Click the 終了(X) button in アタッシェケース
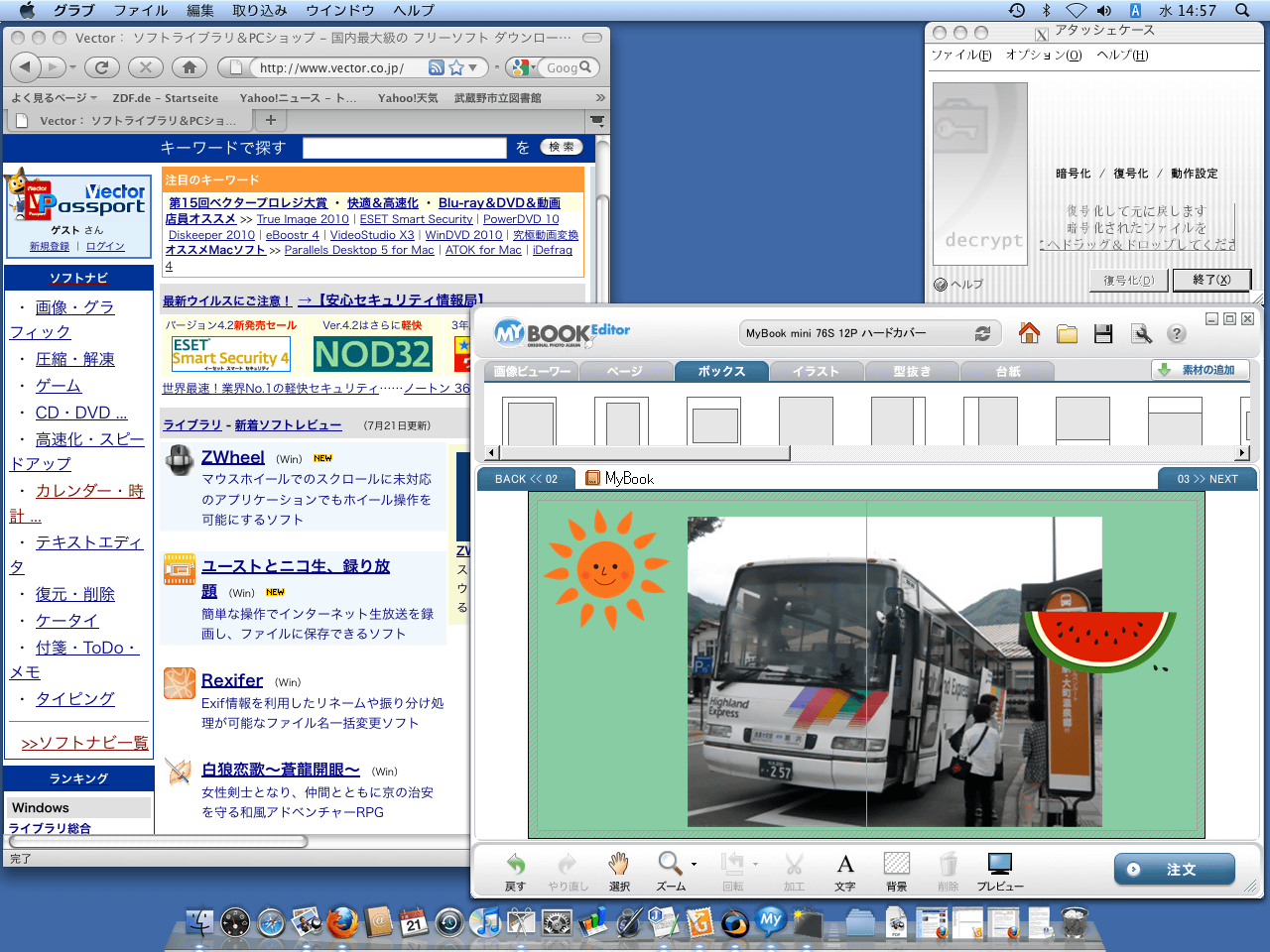The height and width of the screenshot is (952, 1270). coord(1210,280)
